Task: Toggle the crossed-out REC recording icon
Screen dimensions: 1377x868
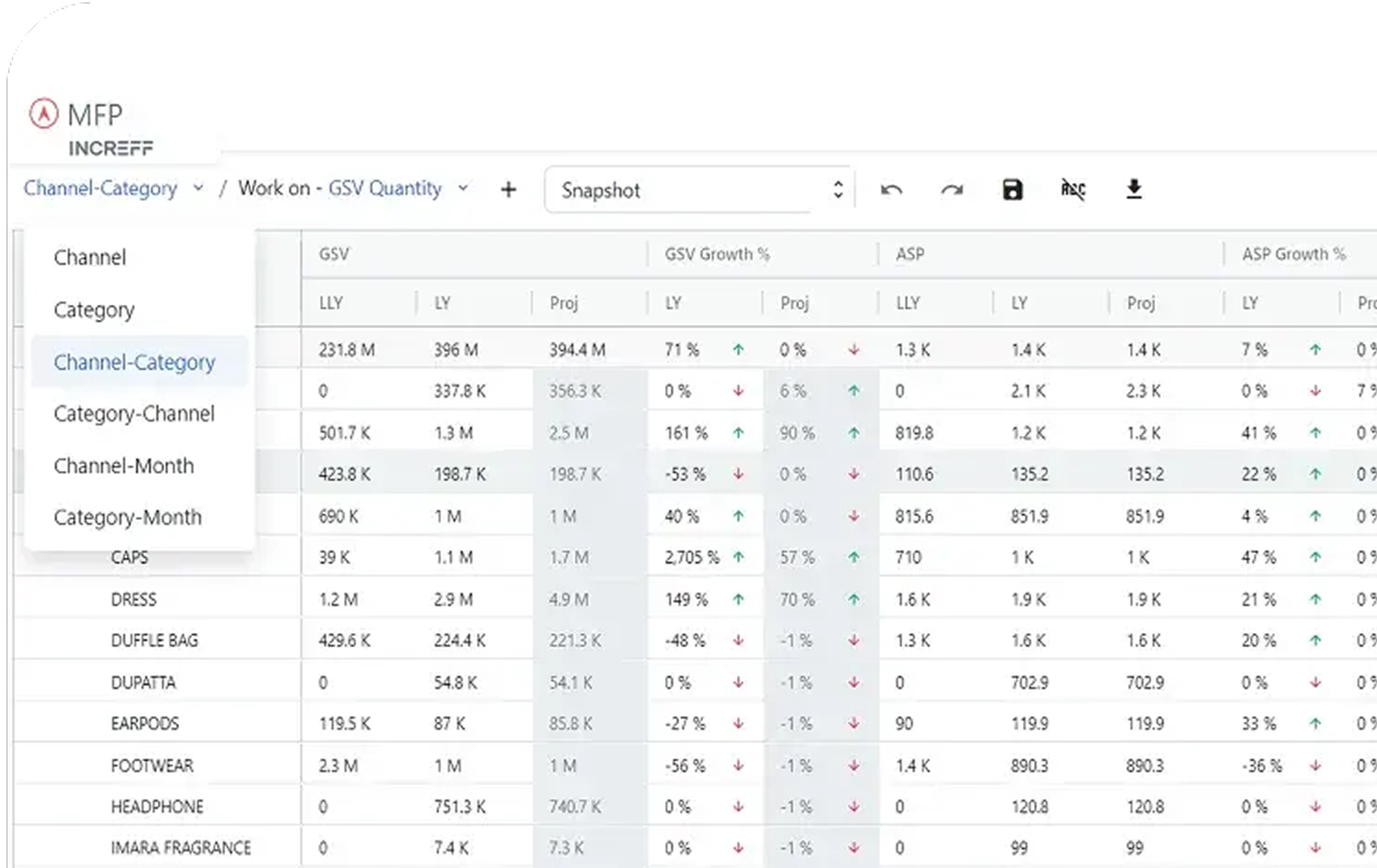Action: (1073, 189)
